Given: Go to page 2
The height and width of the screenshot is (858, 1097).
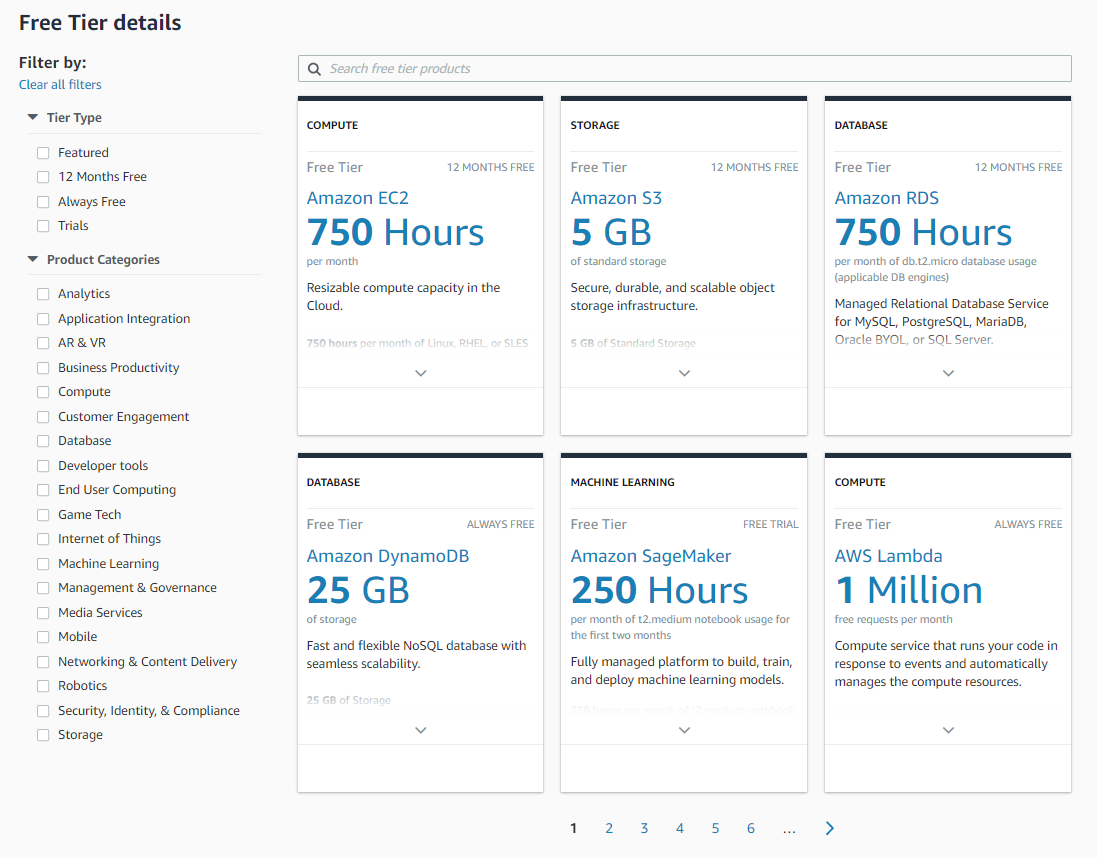Looking at the screenshot, I should tap(609, 829).
